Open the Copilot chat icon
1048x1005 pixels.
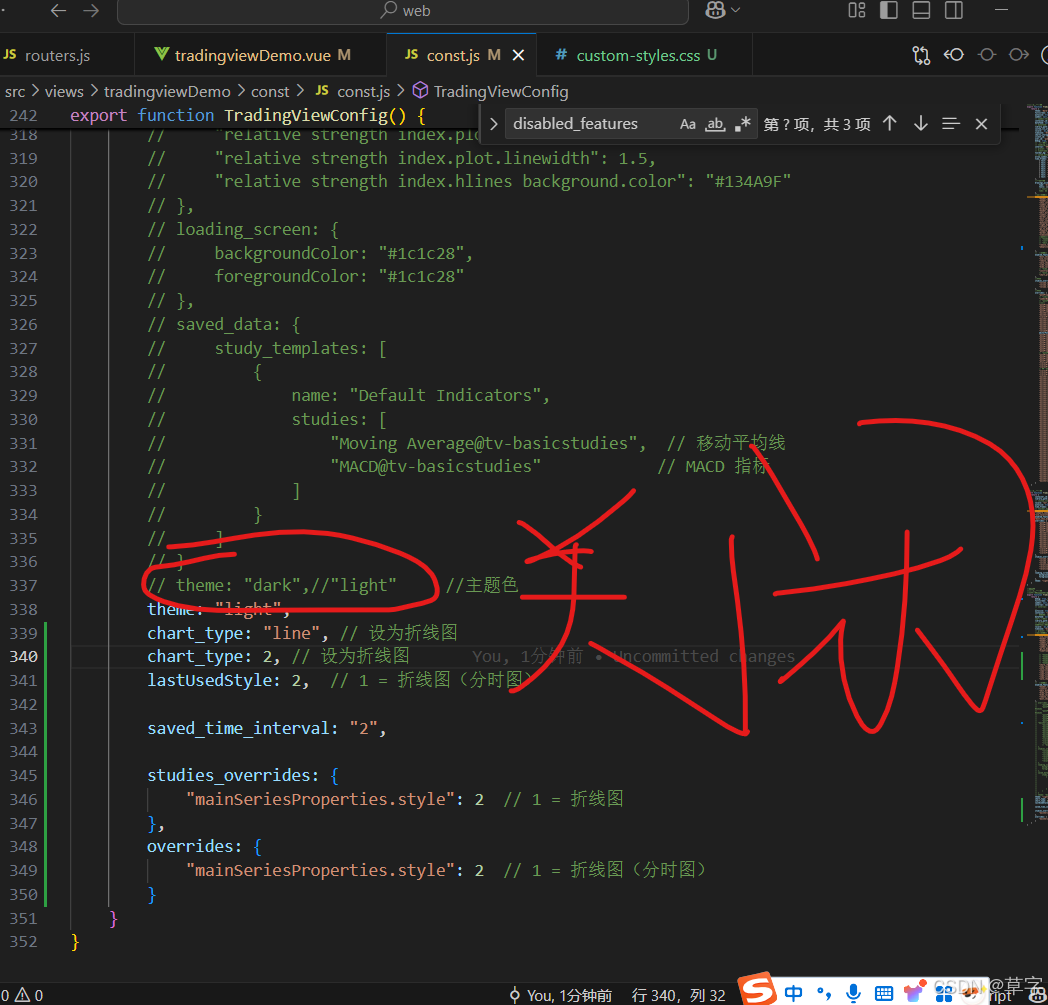tap(715, 10)
